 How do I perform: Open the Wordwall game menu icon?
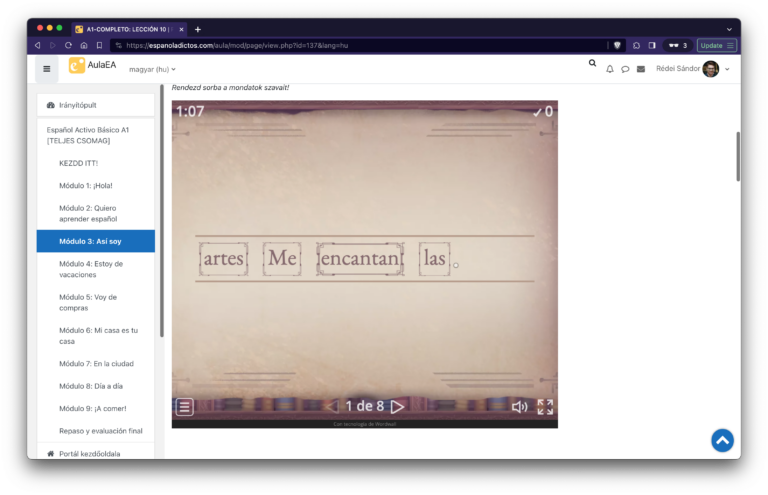185,406
